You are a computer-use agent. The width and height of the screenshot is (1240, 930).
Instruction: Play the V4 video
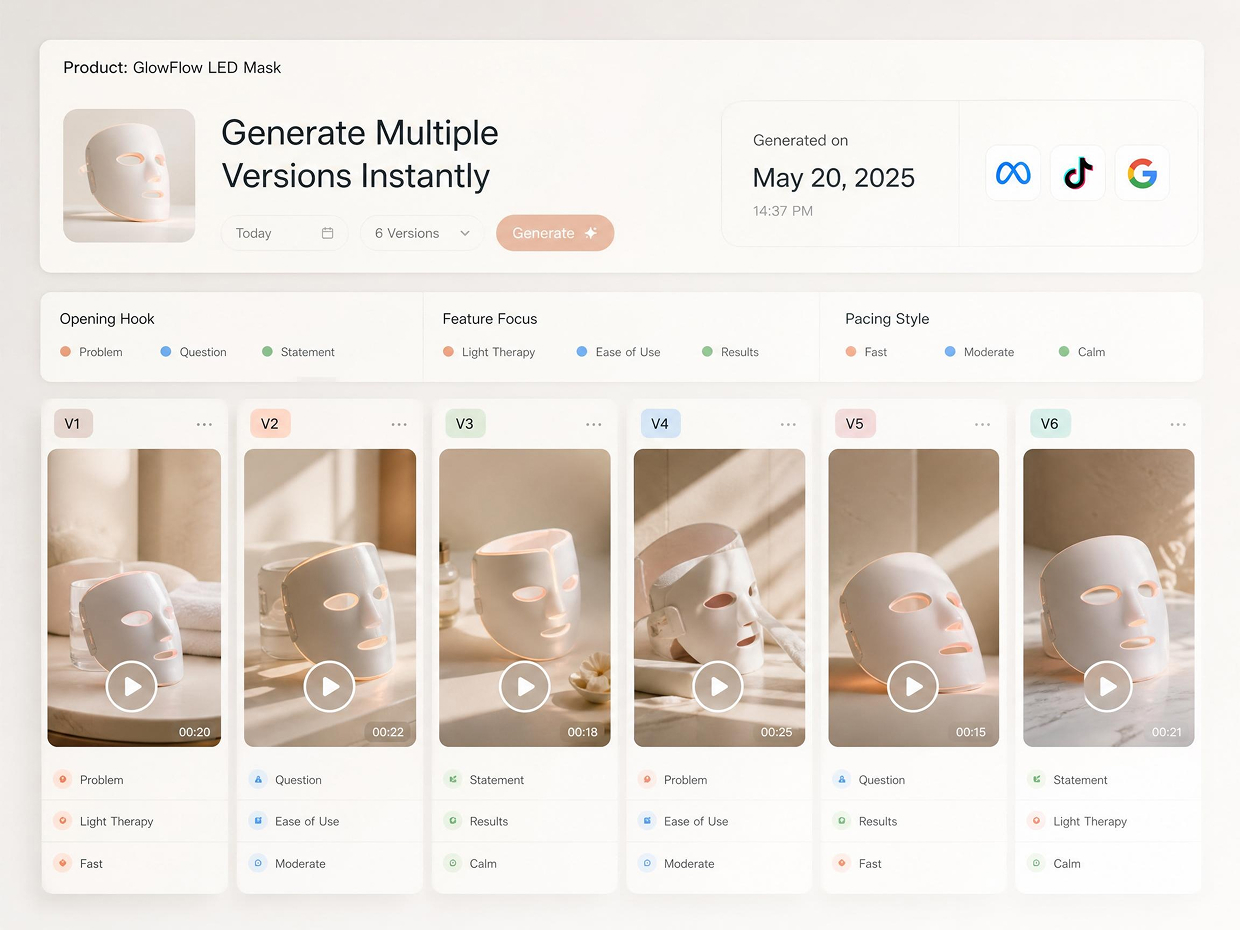click(718, 686)
